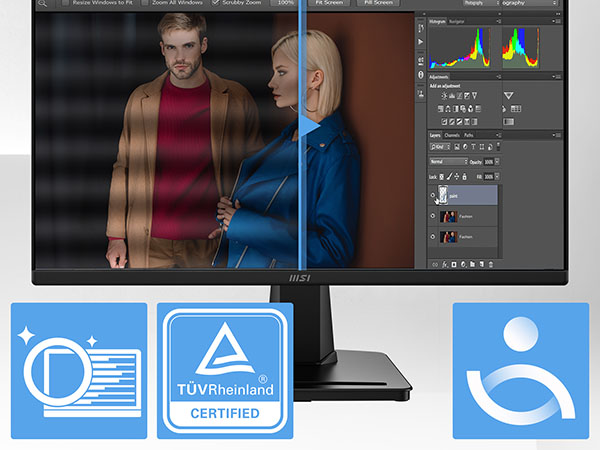Click the Layers panel scrollbar
600x450 pixels.
point(500,220)
